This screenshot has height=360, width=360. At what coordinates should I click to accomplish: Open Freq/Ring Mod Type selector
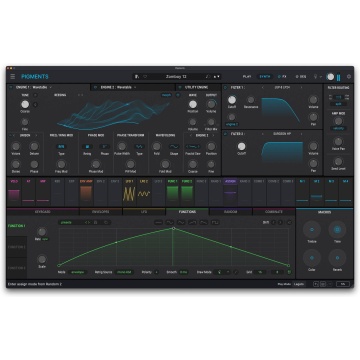[61, 146]
